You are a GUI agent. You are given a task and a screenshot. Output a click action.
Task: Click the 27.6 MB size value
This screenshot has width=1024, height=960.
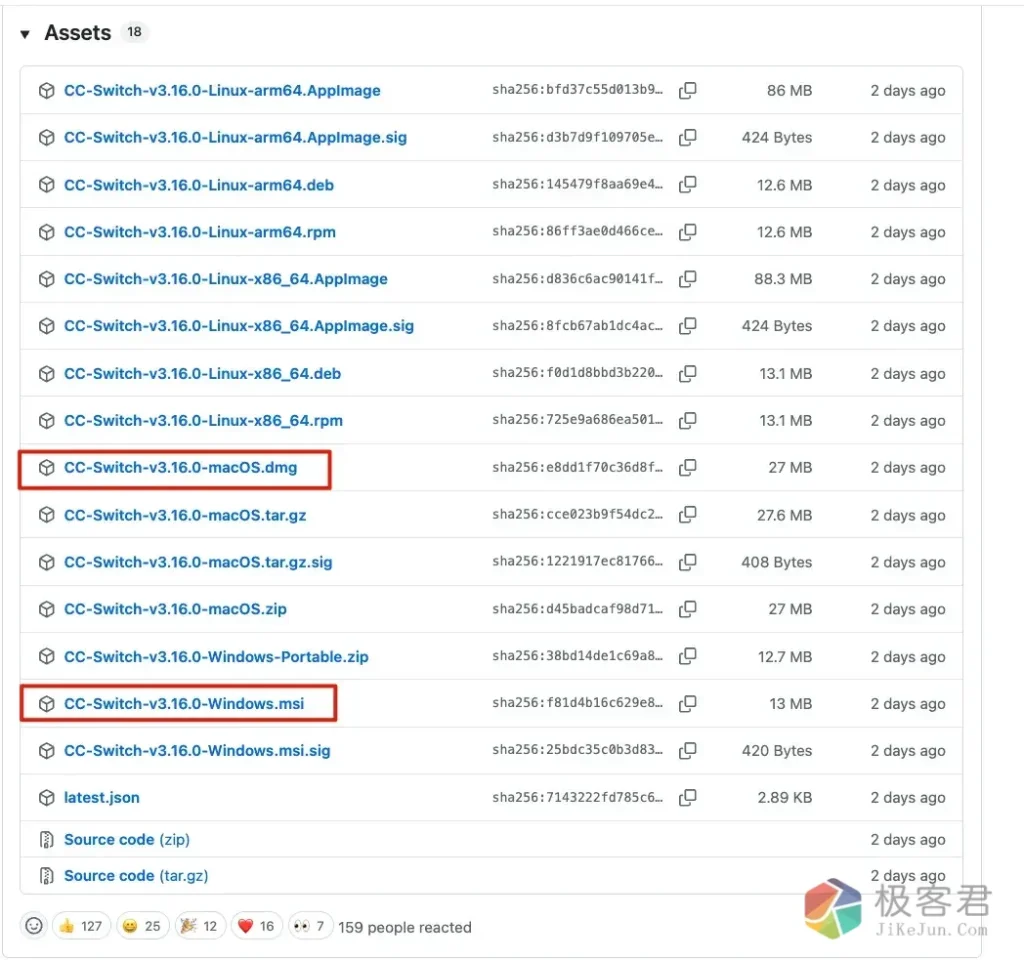coord(784,515)
